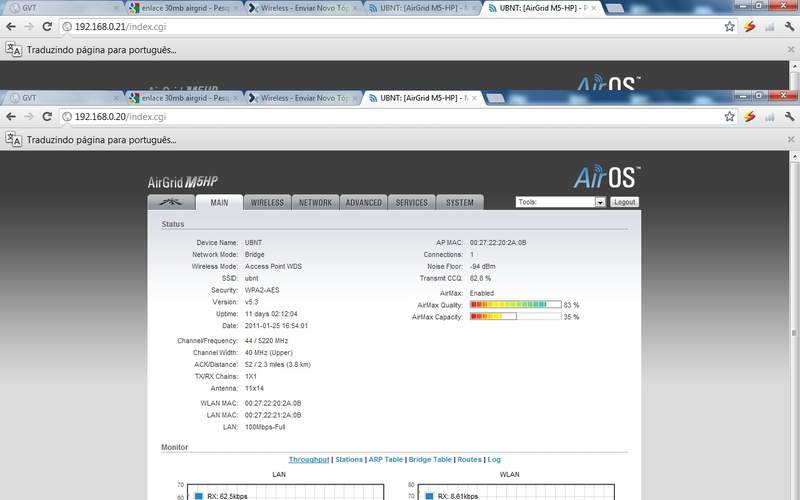The width and height of the screenshot is (800, 500).
Task: Open the Stations monitor link
Action: point(348,460)
